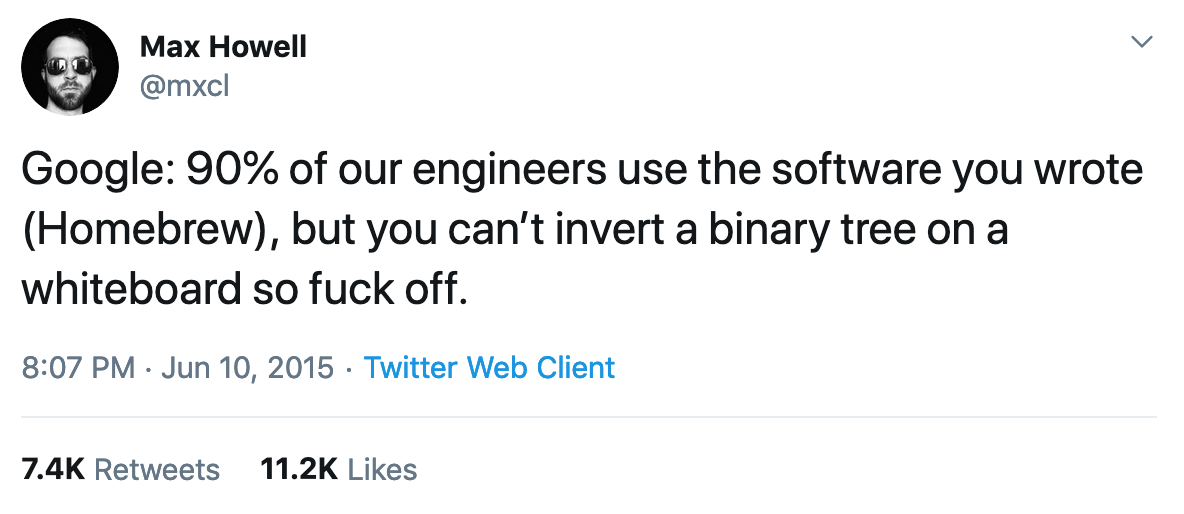The height and width of the screenshot is (514, 1184).
Task: Click the 8:07 PM time text
Action: [x=77, y=368]
